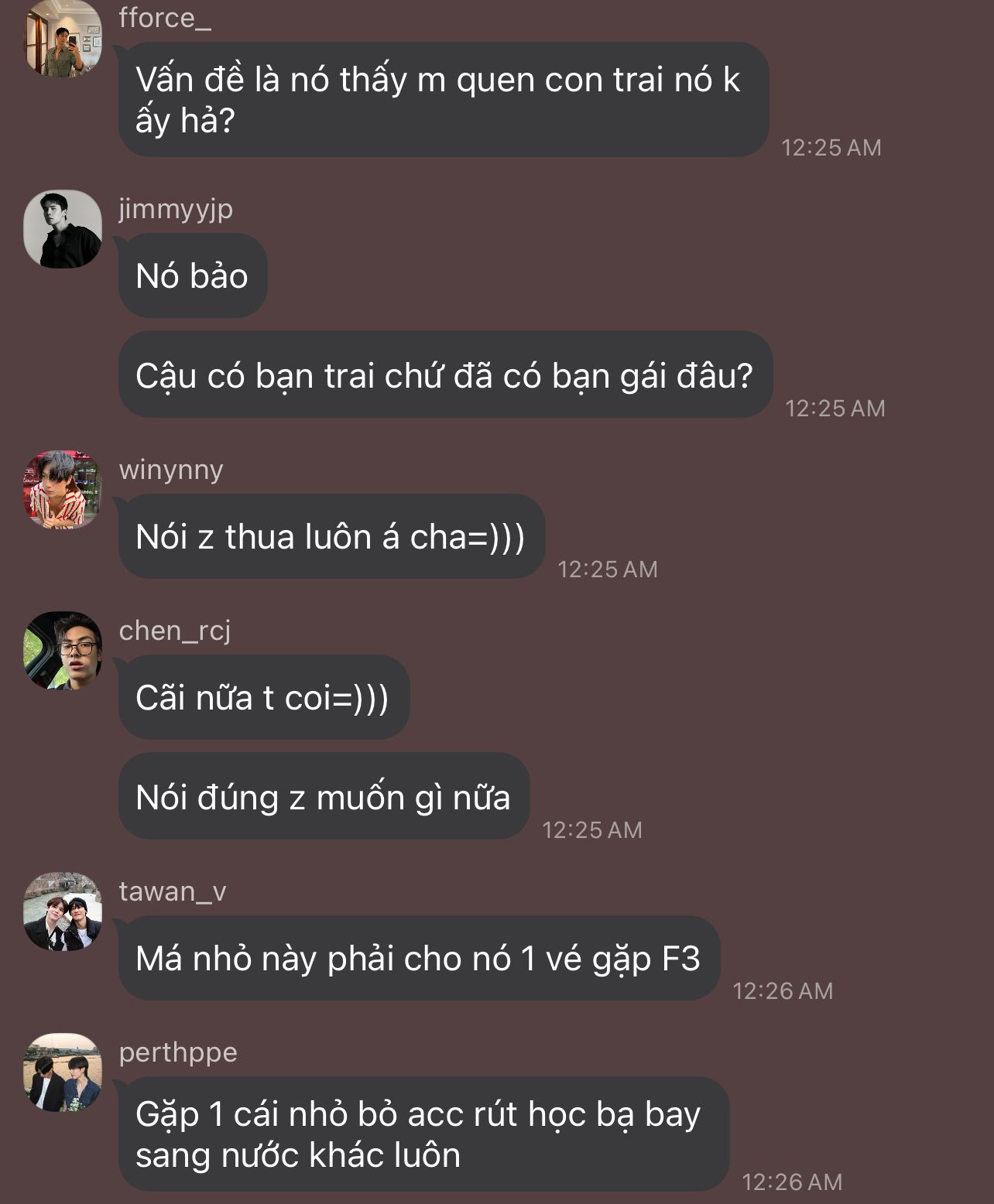Select the "Nó bảo" message bubble

[192, 276]
